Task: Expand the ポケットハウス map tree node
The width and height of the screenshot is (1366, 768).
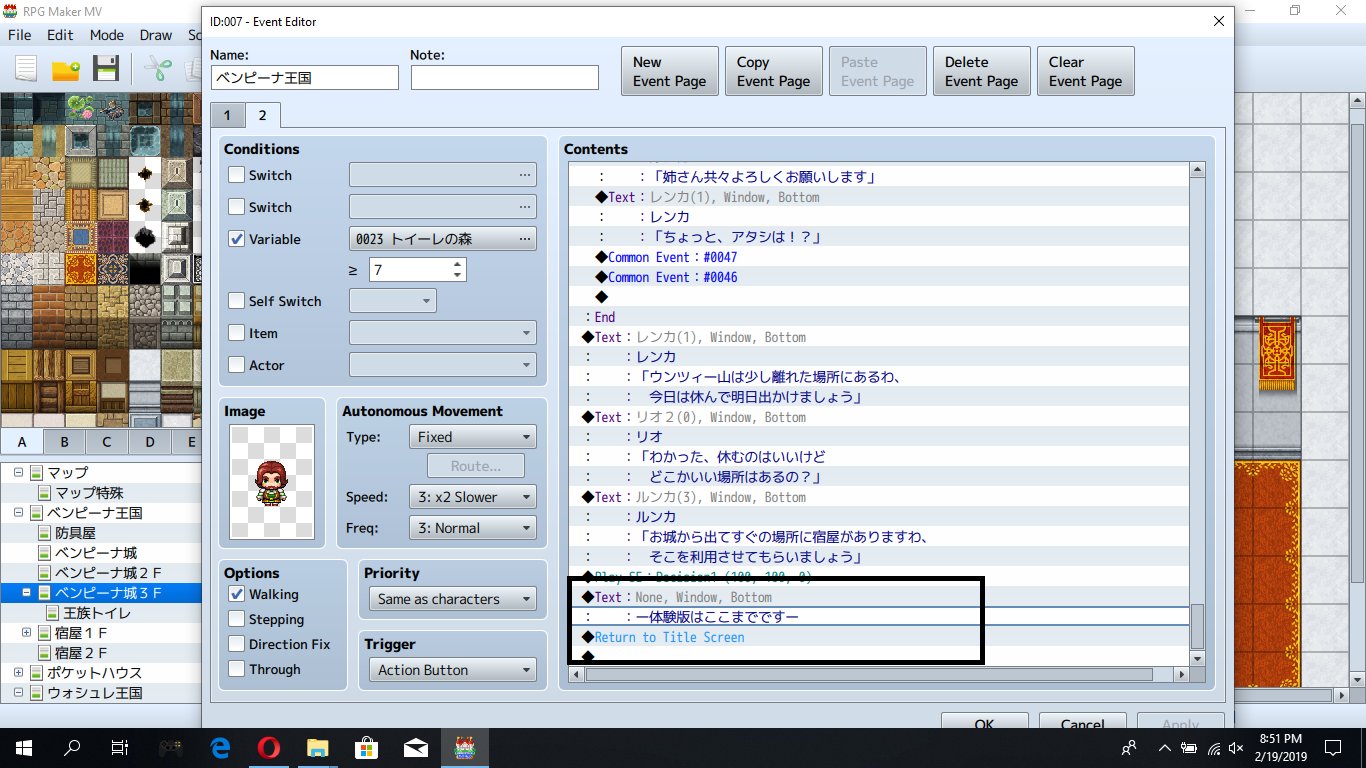Action: tap(18, 672)
